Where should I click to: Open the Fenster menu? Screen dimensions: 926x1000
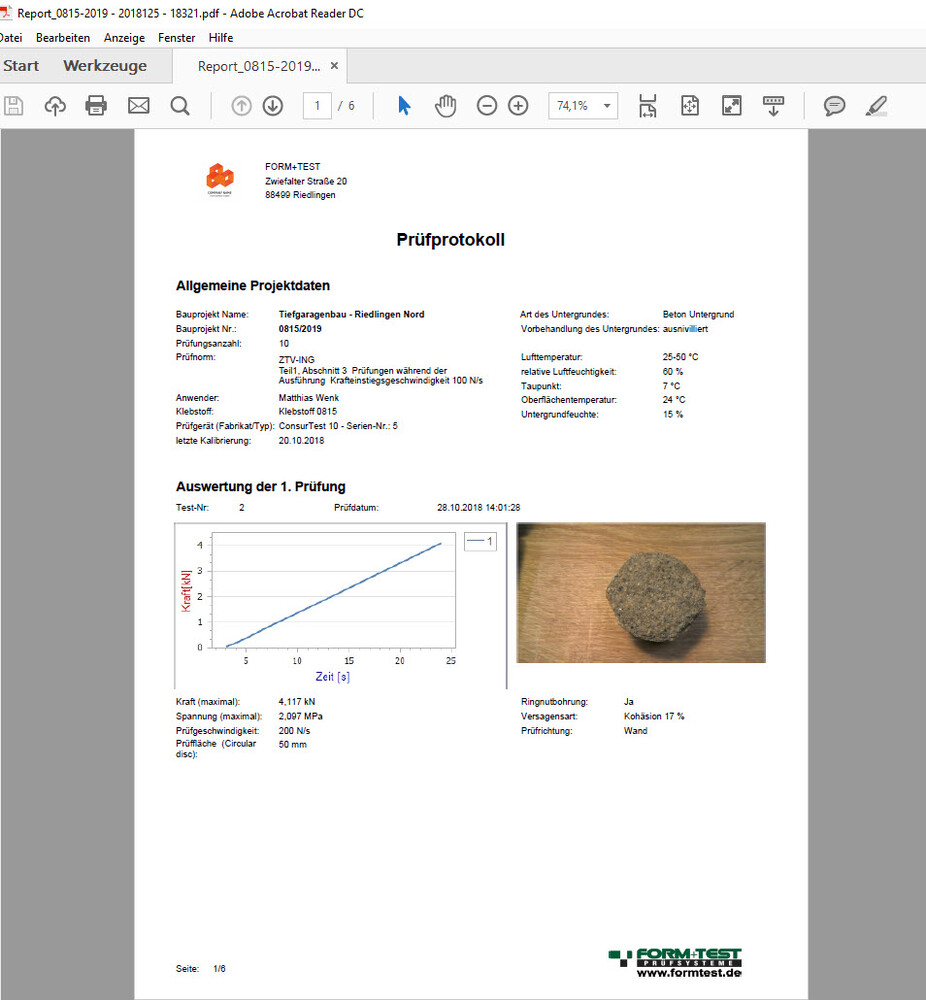point(177,38)
